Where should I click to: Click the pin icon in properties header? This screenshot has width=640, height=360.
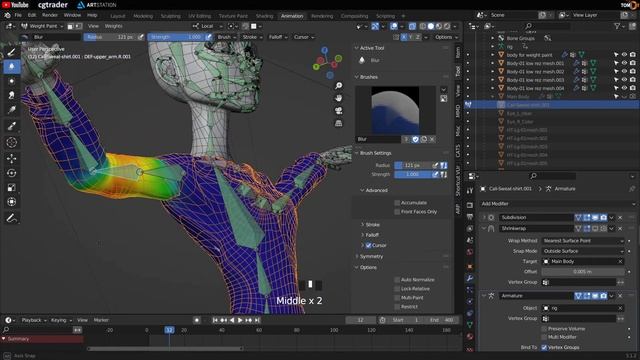pos(632,189)
